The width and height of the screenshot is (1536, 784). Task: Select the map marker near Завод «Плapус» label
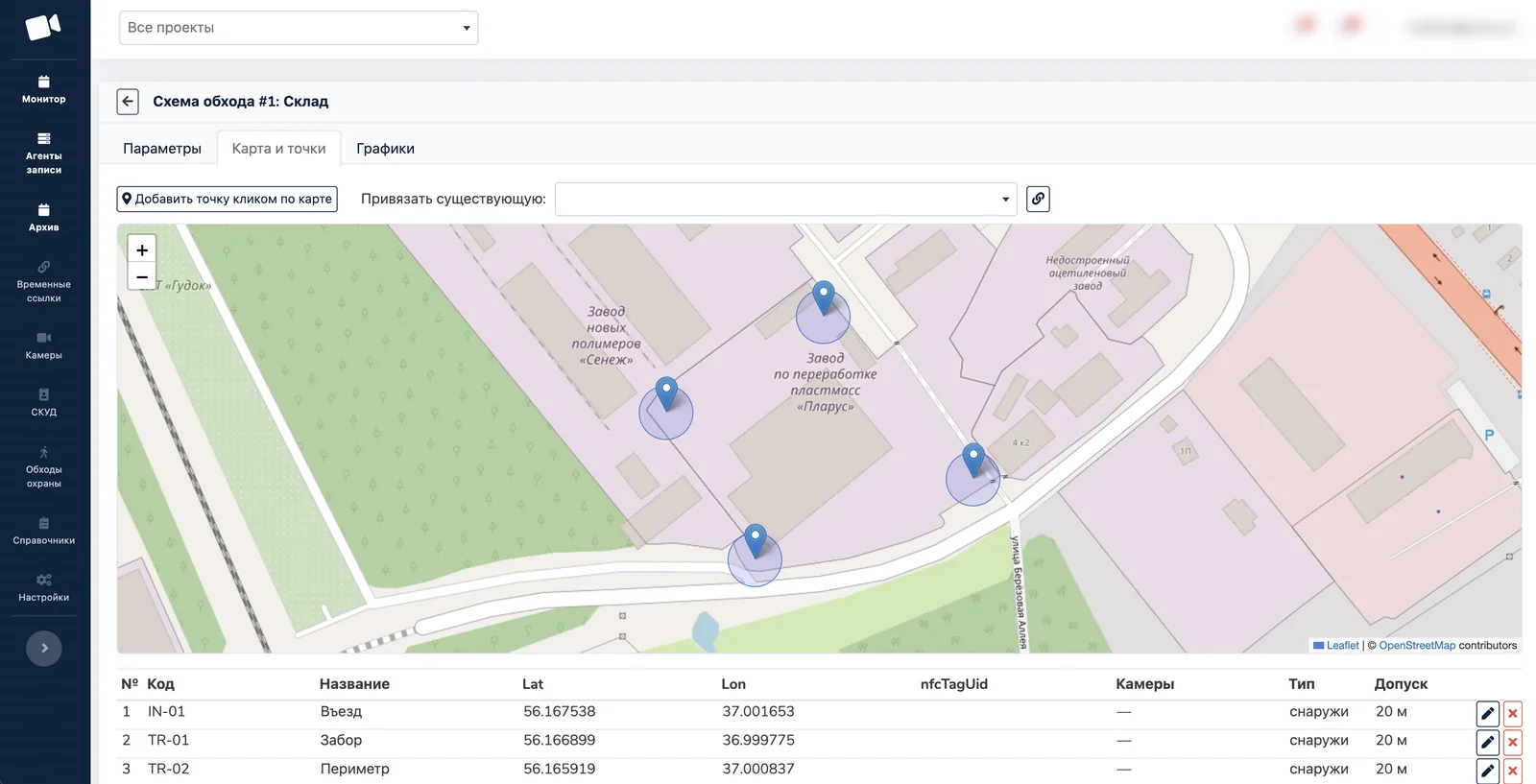[x=824, y=297]
